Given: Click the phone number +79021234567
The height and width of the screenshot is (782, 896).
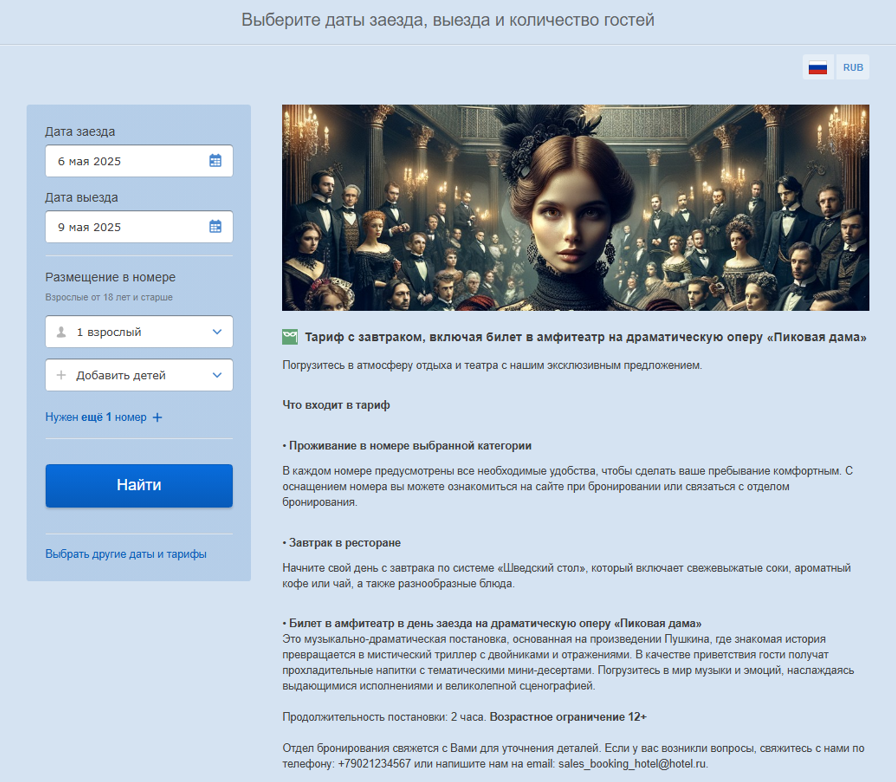Looking at the screenshot, I should [x=374, y=764].
